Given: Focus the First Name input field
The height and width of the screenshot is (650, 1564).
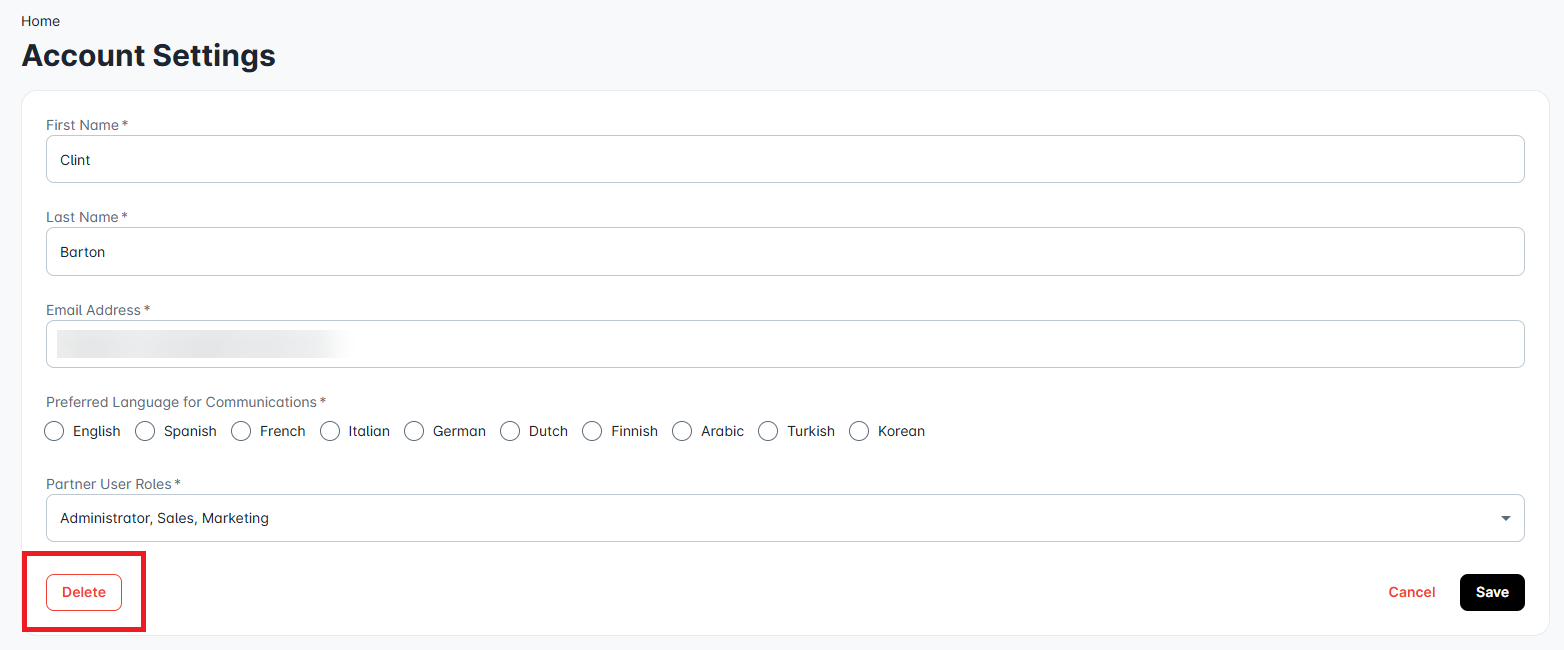Looking at the screenshot, I should pos(784,160).
